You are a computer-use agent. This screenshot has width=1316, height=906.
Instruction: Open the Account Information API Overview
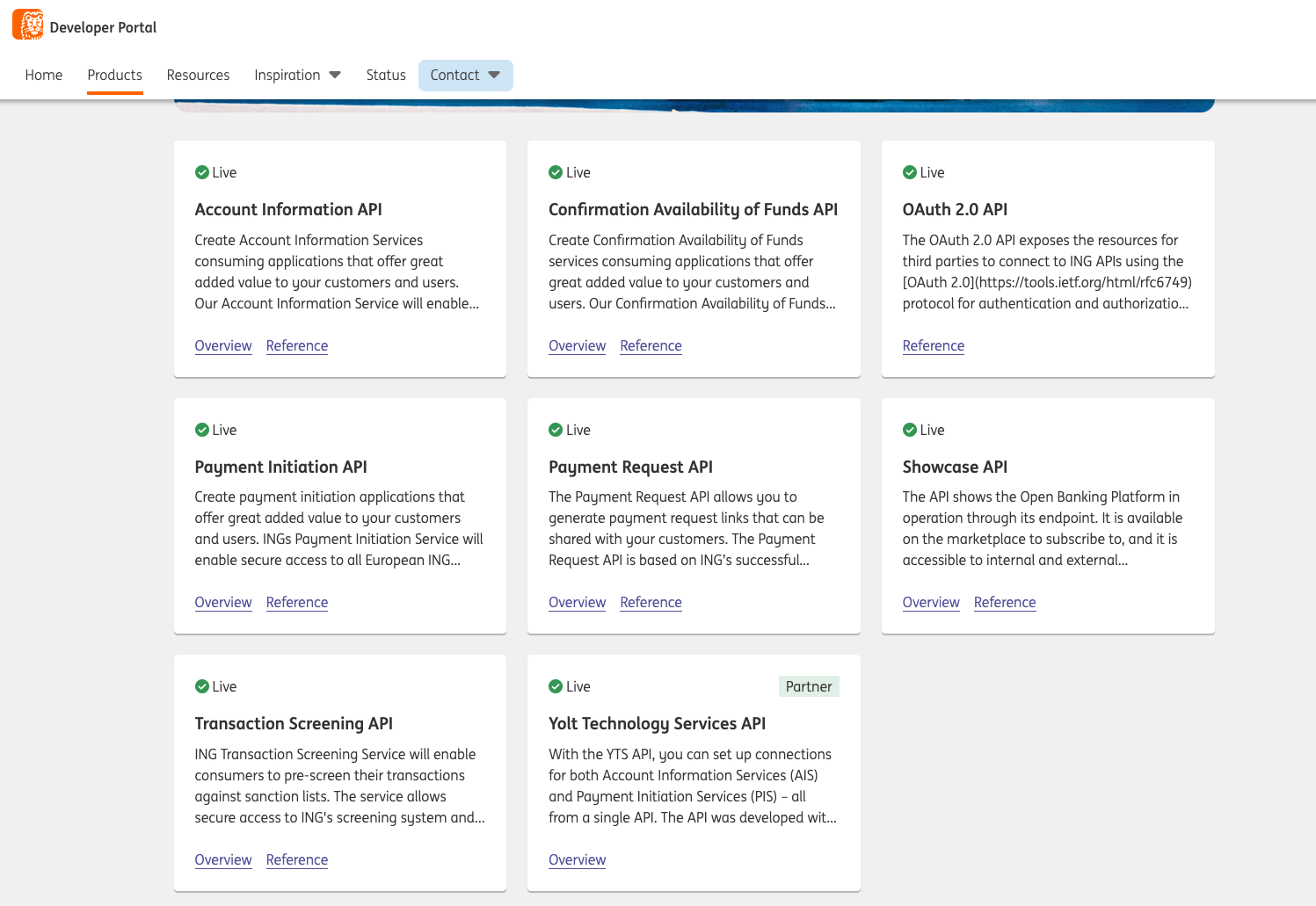tap(222, 345)
